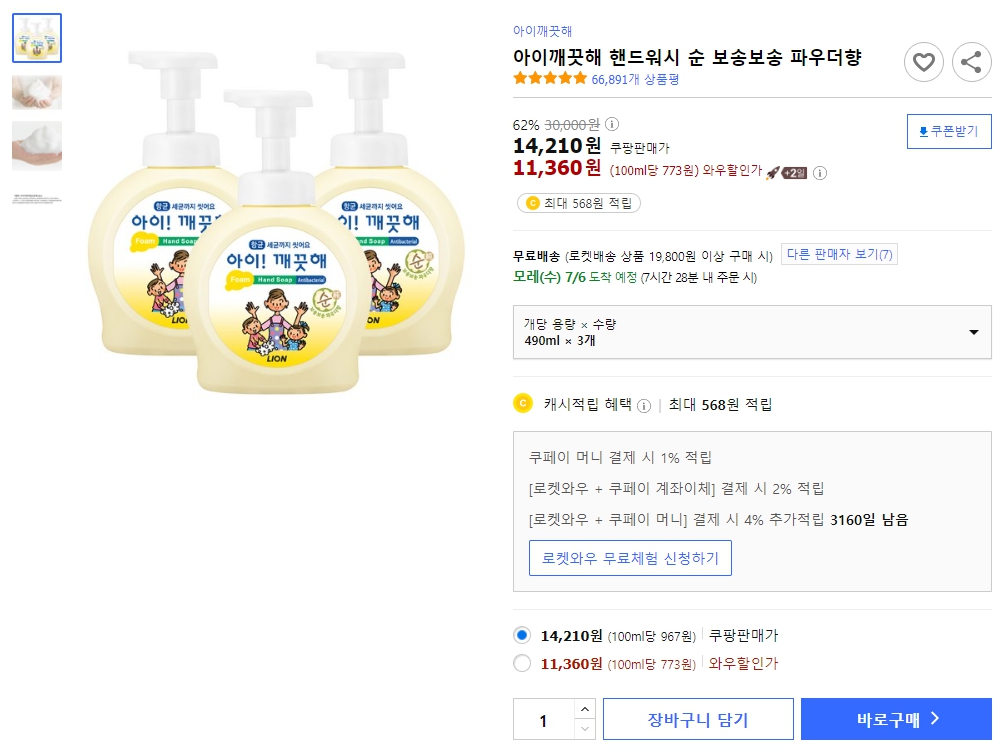Select the 14,210원 쿠팡판매가 option
Viewport: 1005px width, 754px height.
[521, 634]
